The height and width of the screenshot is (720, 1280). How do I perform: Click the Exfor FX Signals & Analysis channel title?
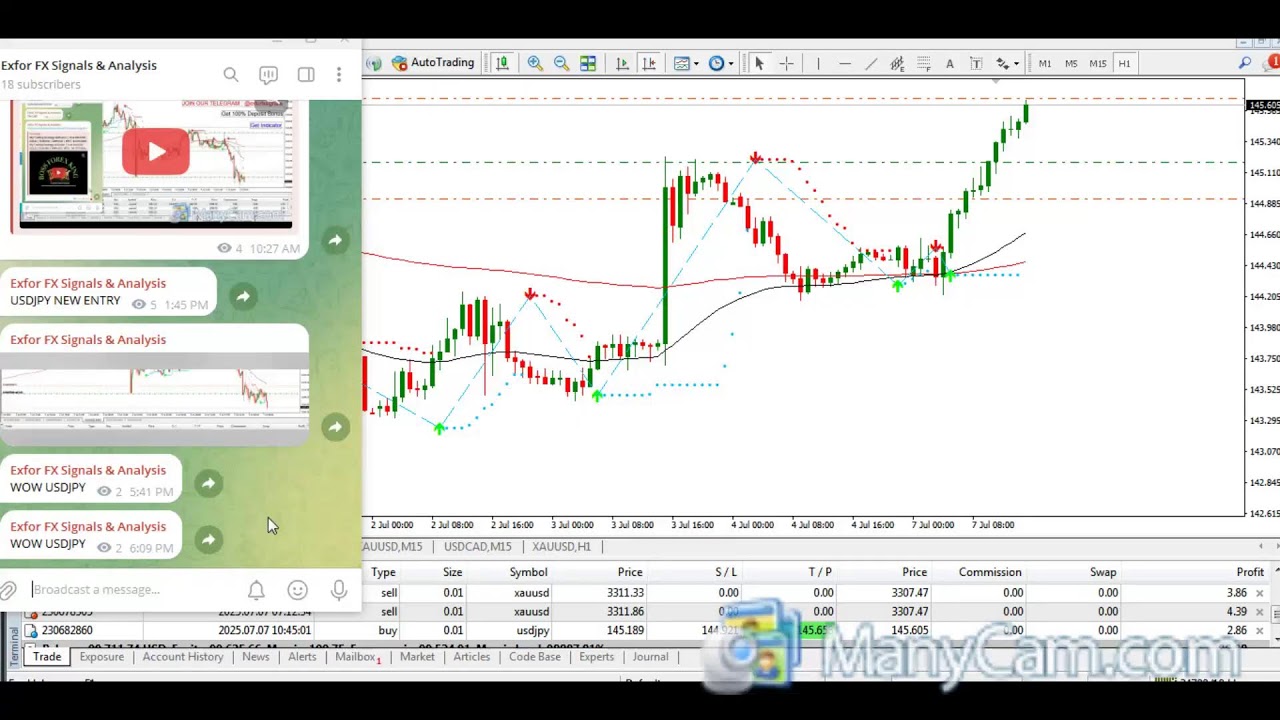[79, 65]
